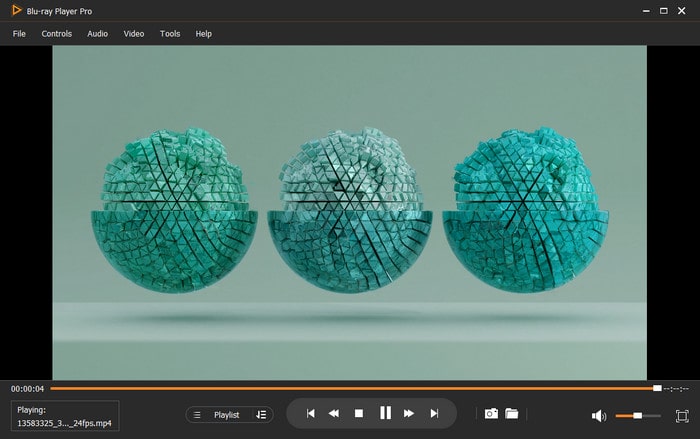The image size is (700, 439).
Task: Open the Help menu
Action: [x=204, y=34]
